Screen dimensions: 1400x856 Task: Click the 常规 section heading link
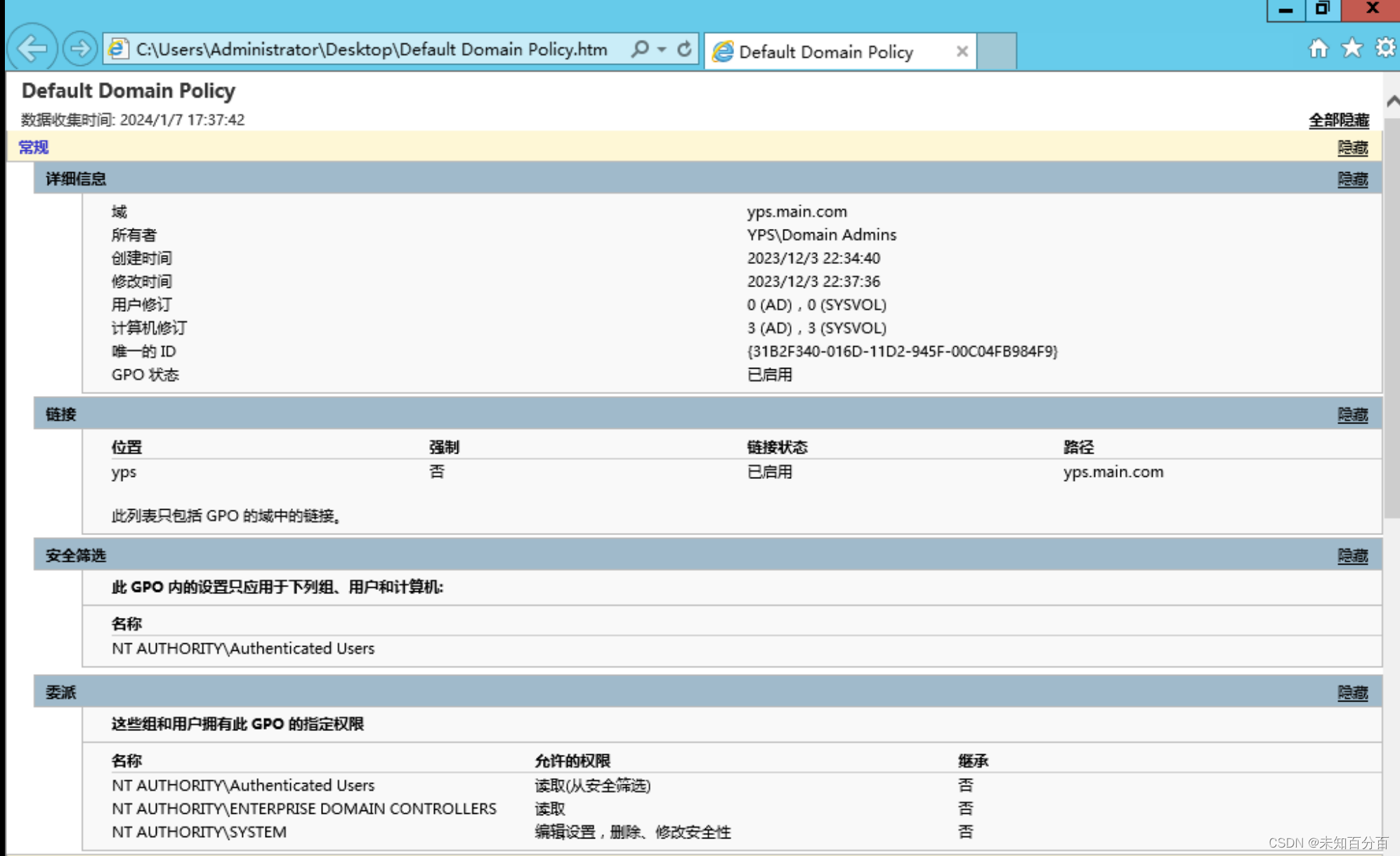33,147
